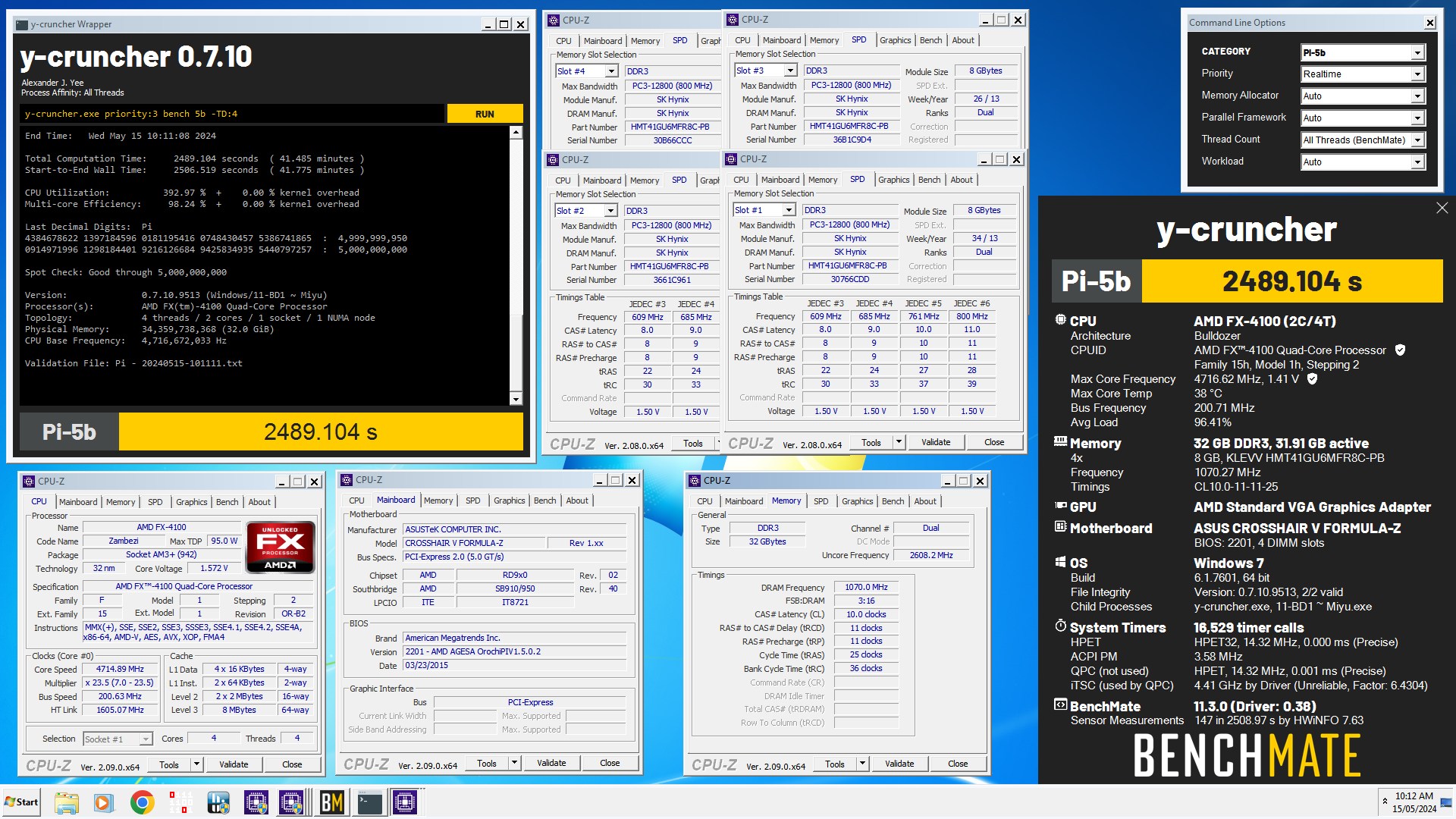The height and width of the screenshot is (819, 1456).
Task: Open Windows Explorer from the taskbar
Action: tap(66, 802)
